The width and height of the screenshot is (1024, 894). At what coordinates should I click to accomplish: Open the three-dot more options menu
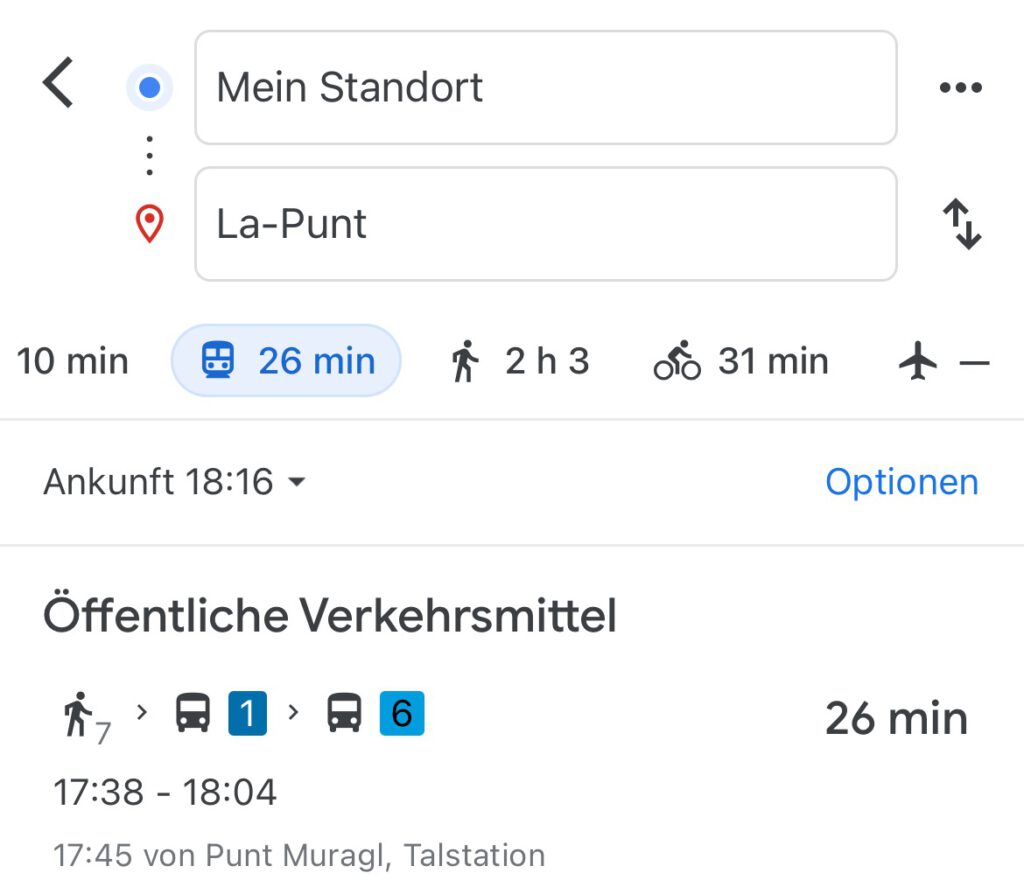960,87
